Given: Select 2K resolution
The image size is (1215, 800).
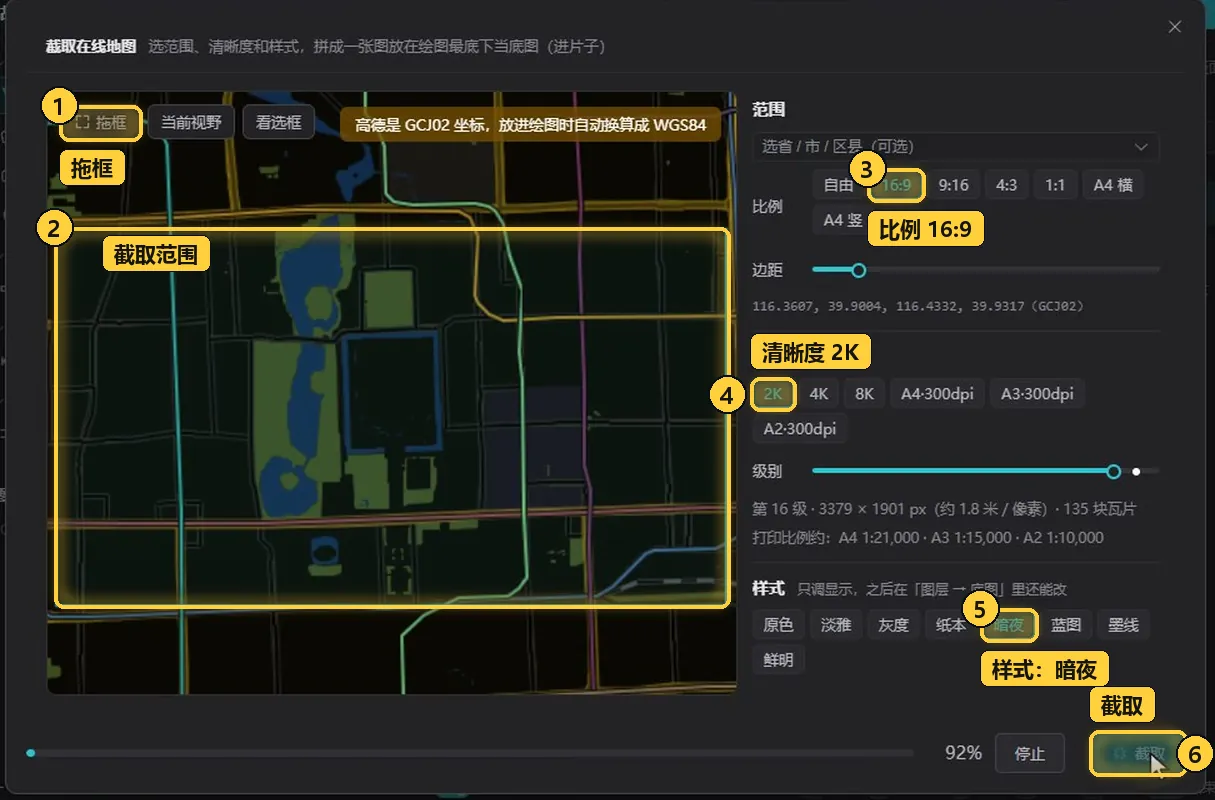Looking at the screenshot, I should (773, 394).
